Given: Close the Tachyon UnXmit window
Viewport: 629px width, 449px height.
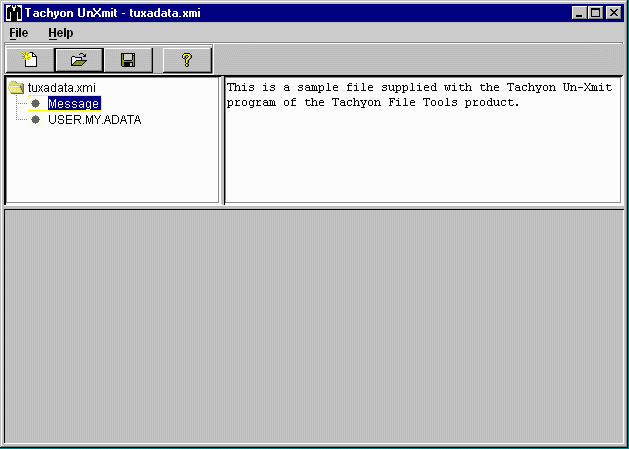Looking at the screenshot, I should click(x=614, y=13).
